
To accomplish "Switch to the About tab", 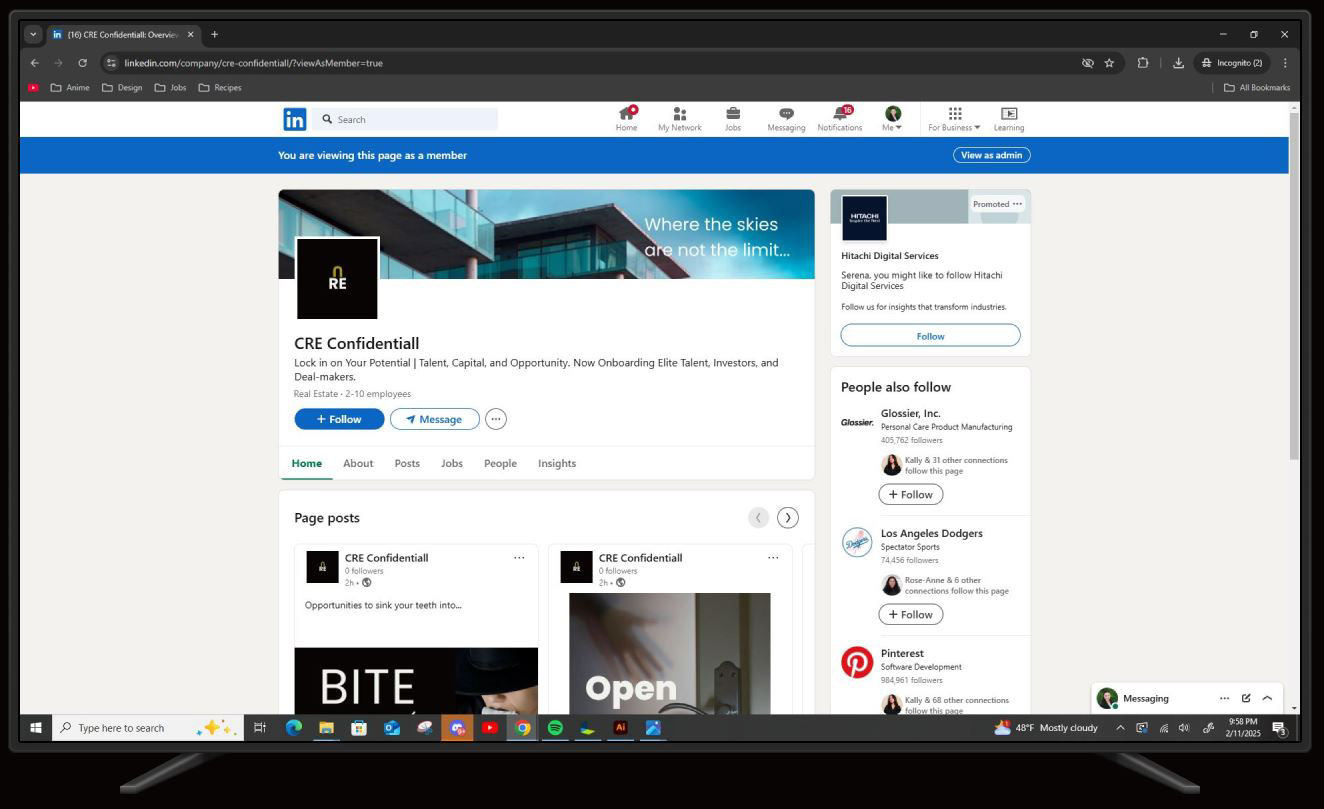I will (358, 463).
